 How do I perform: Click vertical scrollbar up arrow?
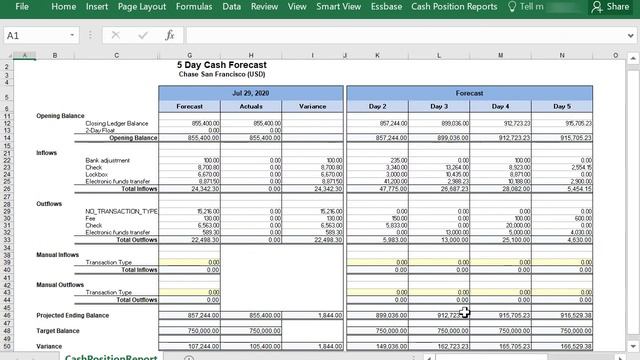pos(633,58)
